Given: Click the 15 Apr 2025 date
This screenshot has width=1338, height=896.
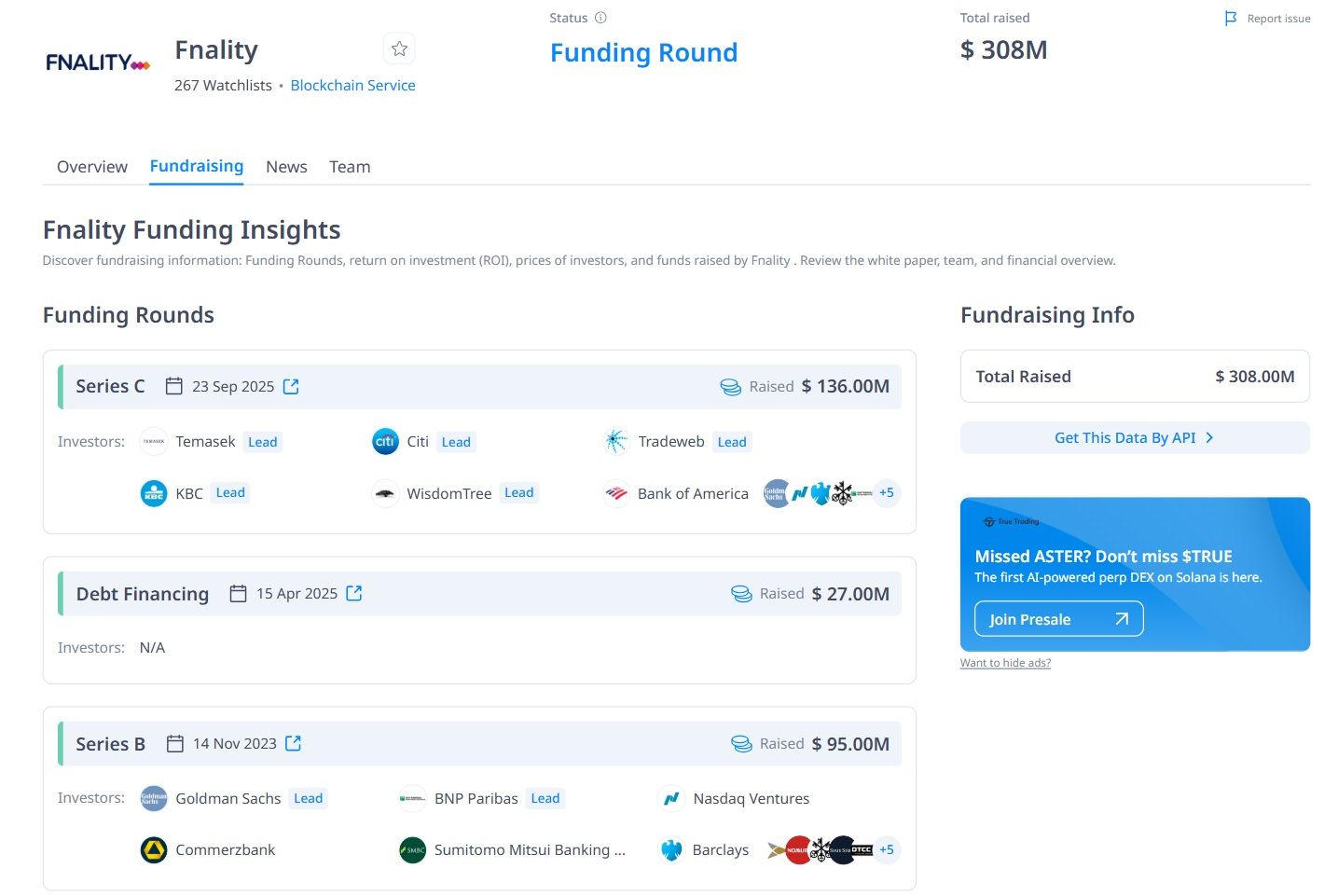Looking at the screenshot, I should (297, 593).
